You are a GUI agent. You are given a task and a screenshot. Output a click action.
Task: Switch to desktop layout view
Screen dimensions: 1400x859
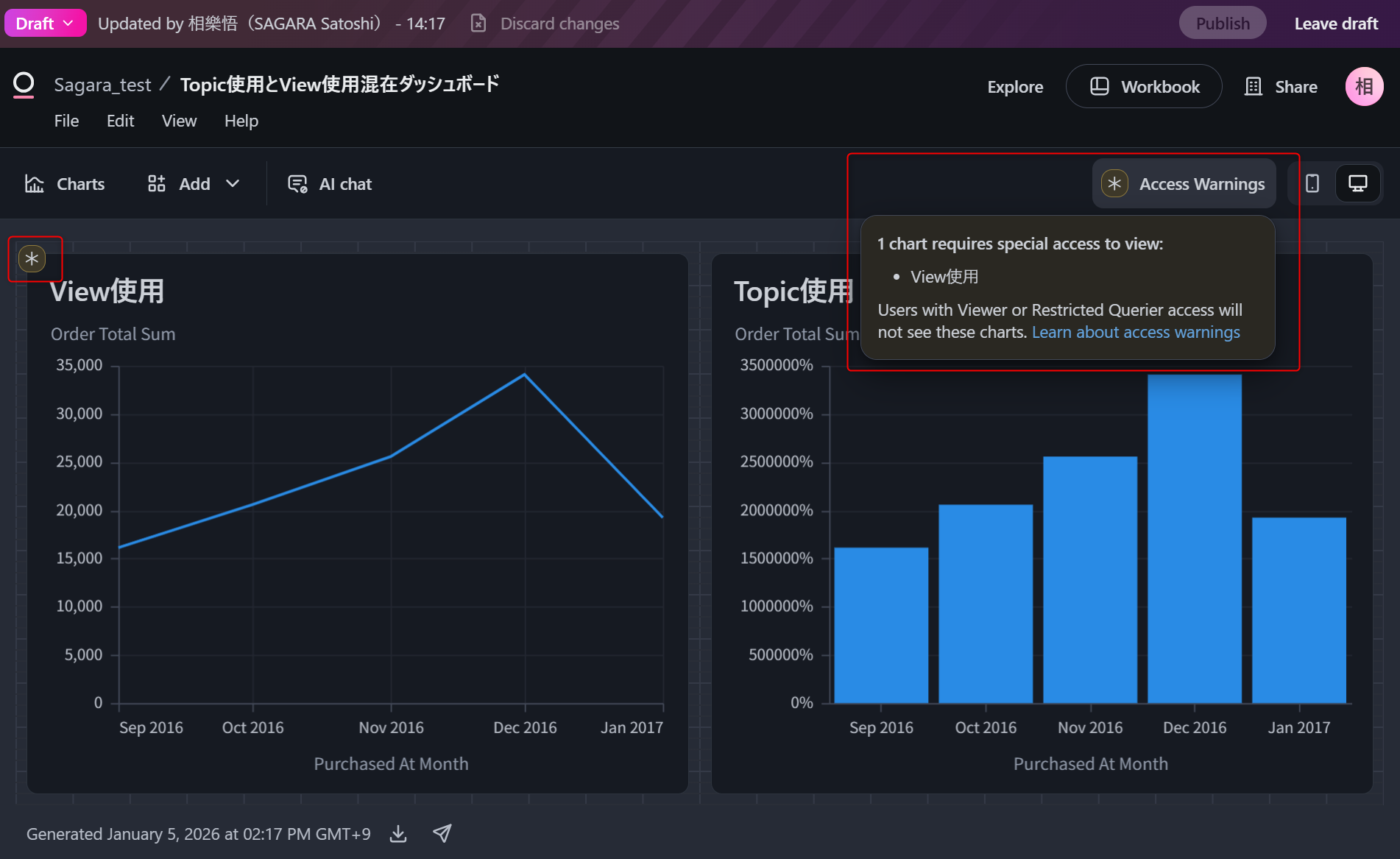[x=1357, y=183]
